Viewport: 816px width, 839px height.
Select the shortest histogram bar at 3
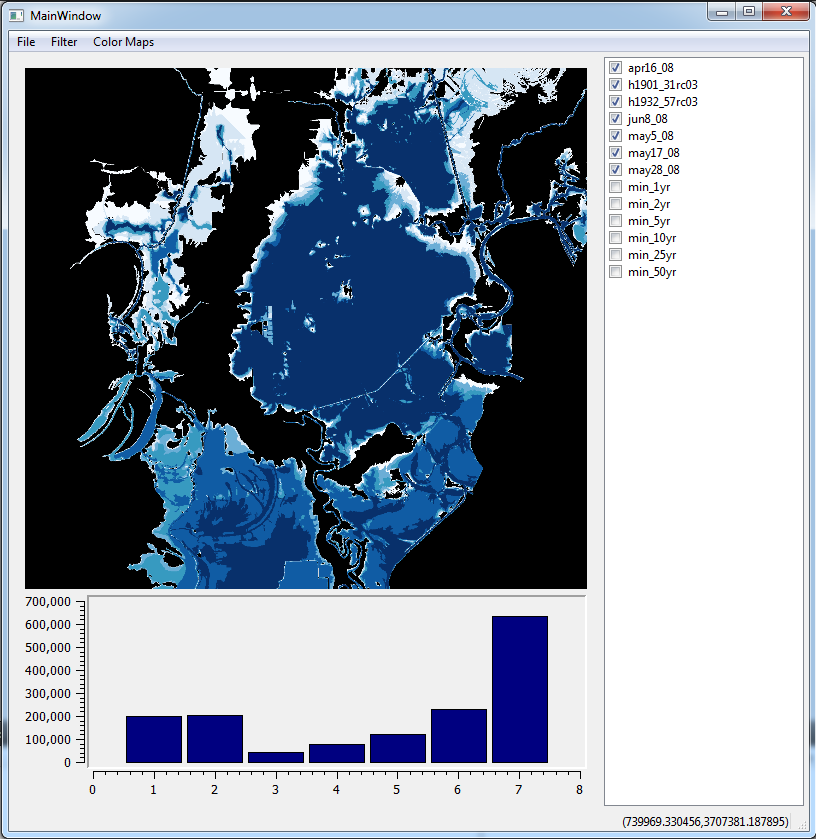[276, 758]
